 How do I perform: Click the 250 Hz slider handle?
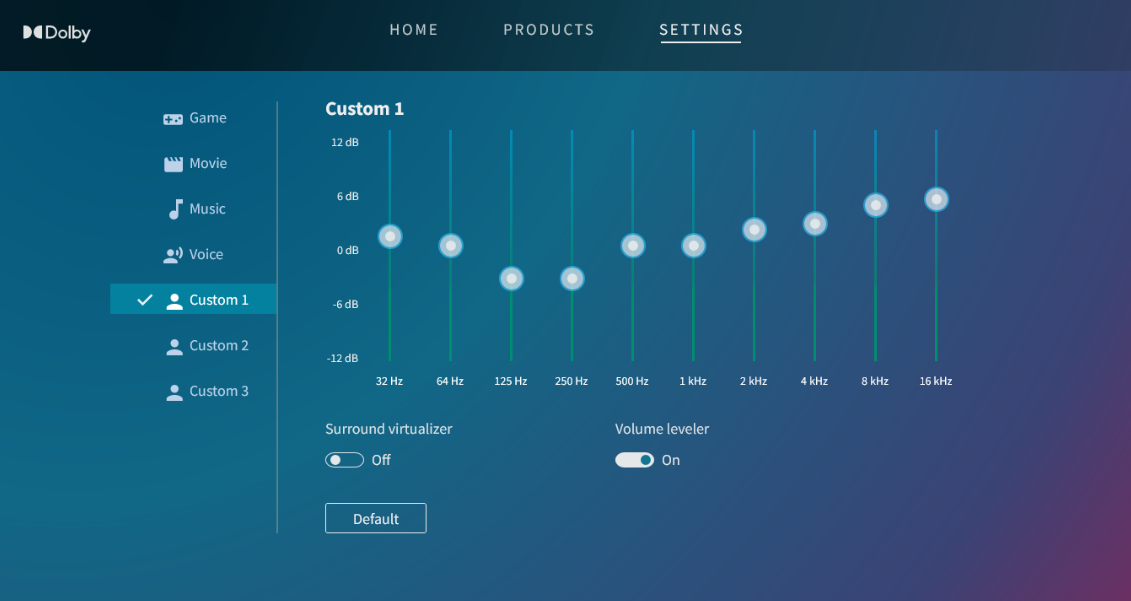point(572,278)
